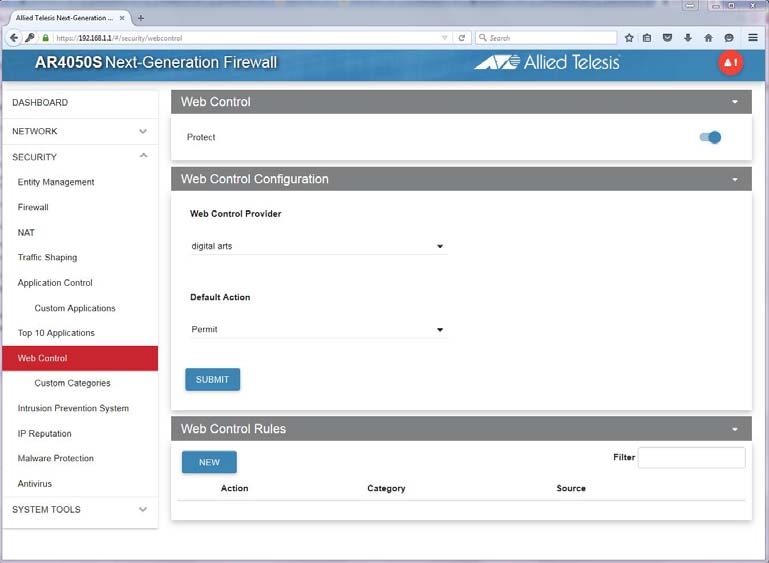The height and width of the screenshot is (563, 769).
Task: Click the Pocket icon in the toolbar
Action: (667, 38)
